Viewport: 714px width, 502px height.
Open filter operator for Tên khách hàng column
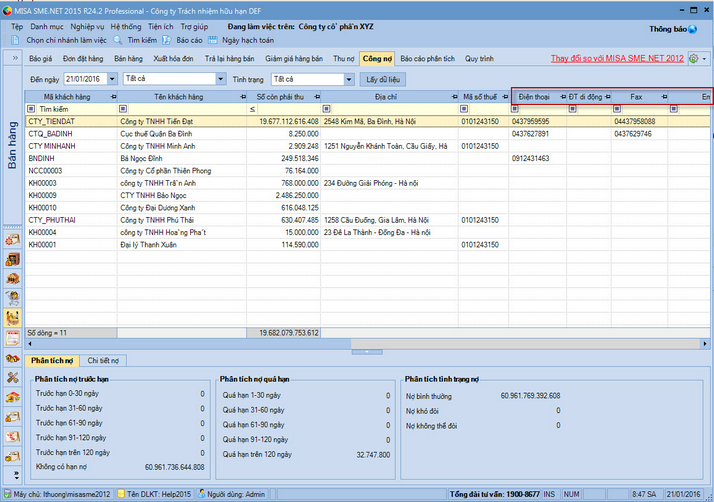pos(123,109)
